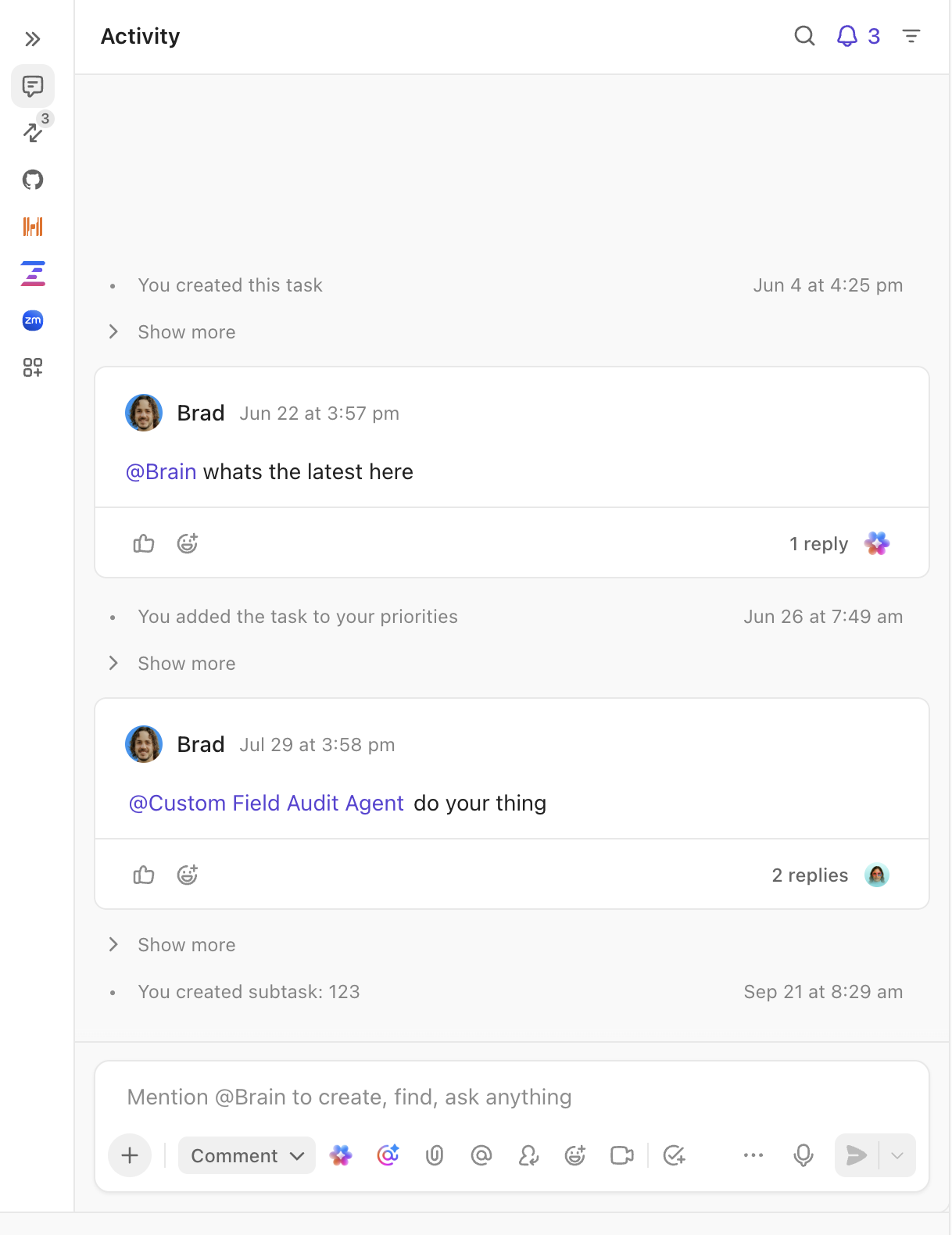The image size is (952, 1235).
Task: Like Brad's 'do your thing' comment
Action: [x=144, y=875]
